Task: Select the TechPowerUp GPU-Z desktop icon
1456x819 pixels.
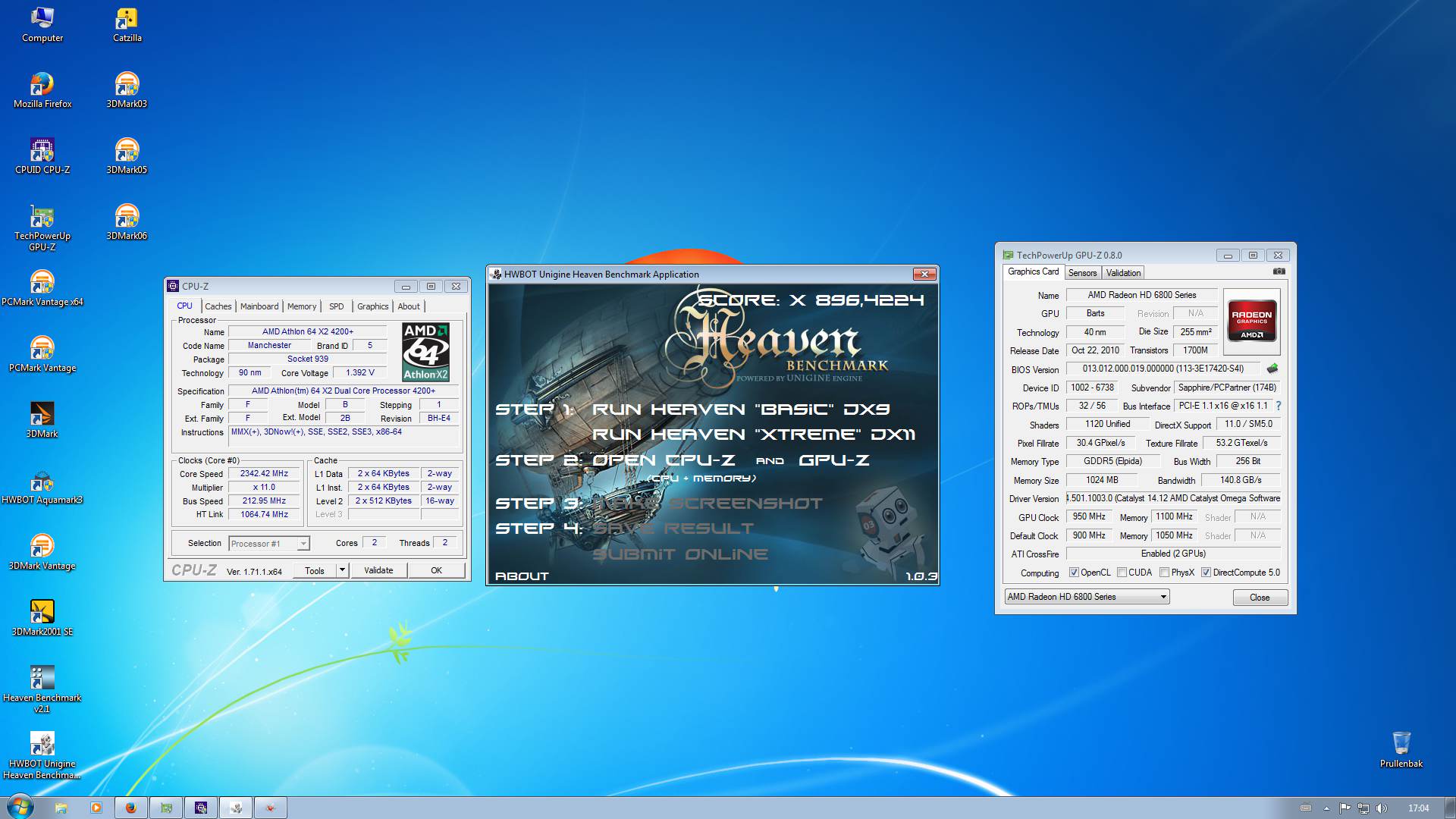Action: (42, 228)
